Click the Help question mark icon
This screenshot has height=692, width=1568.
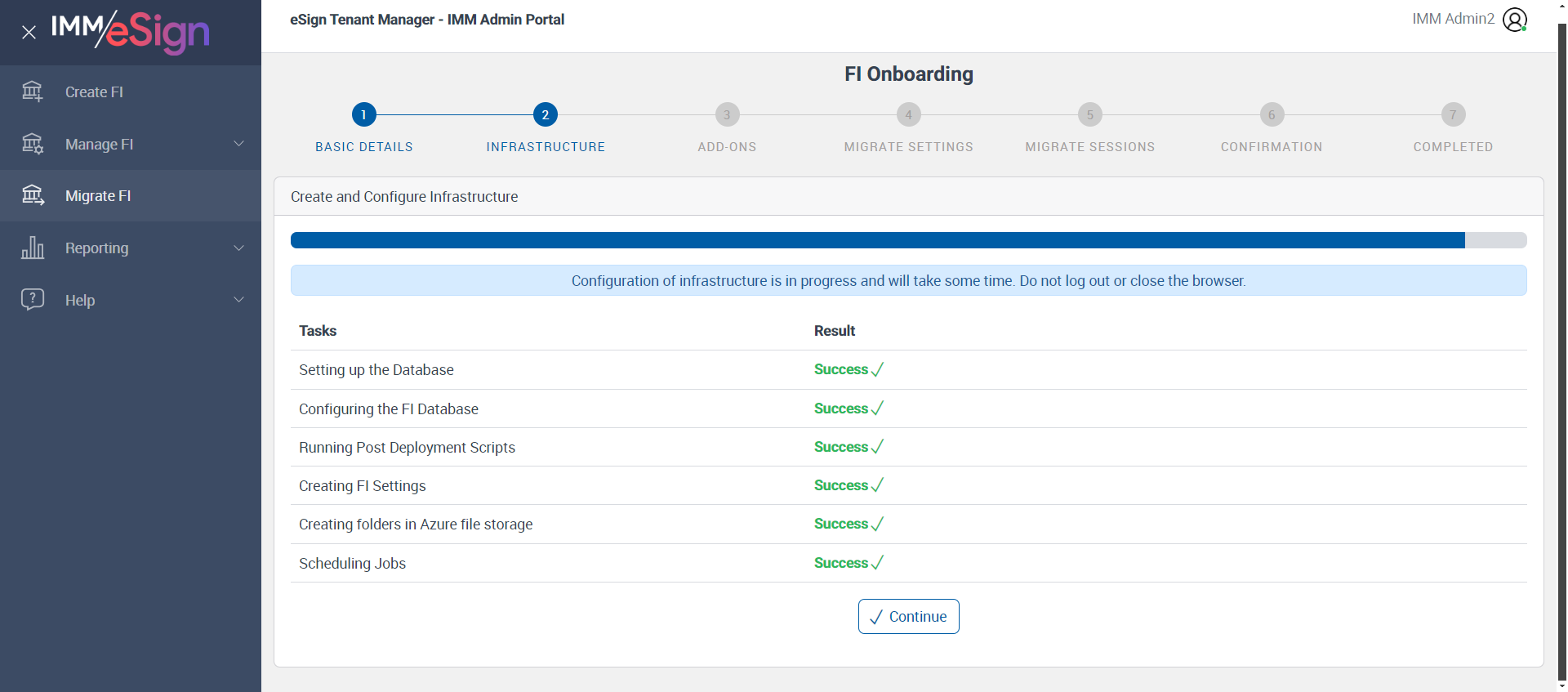33,300
